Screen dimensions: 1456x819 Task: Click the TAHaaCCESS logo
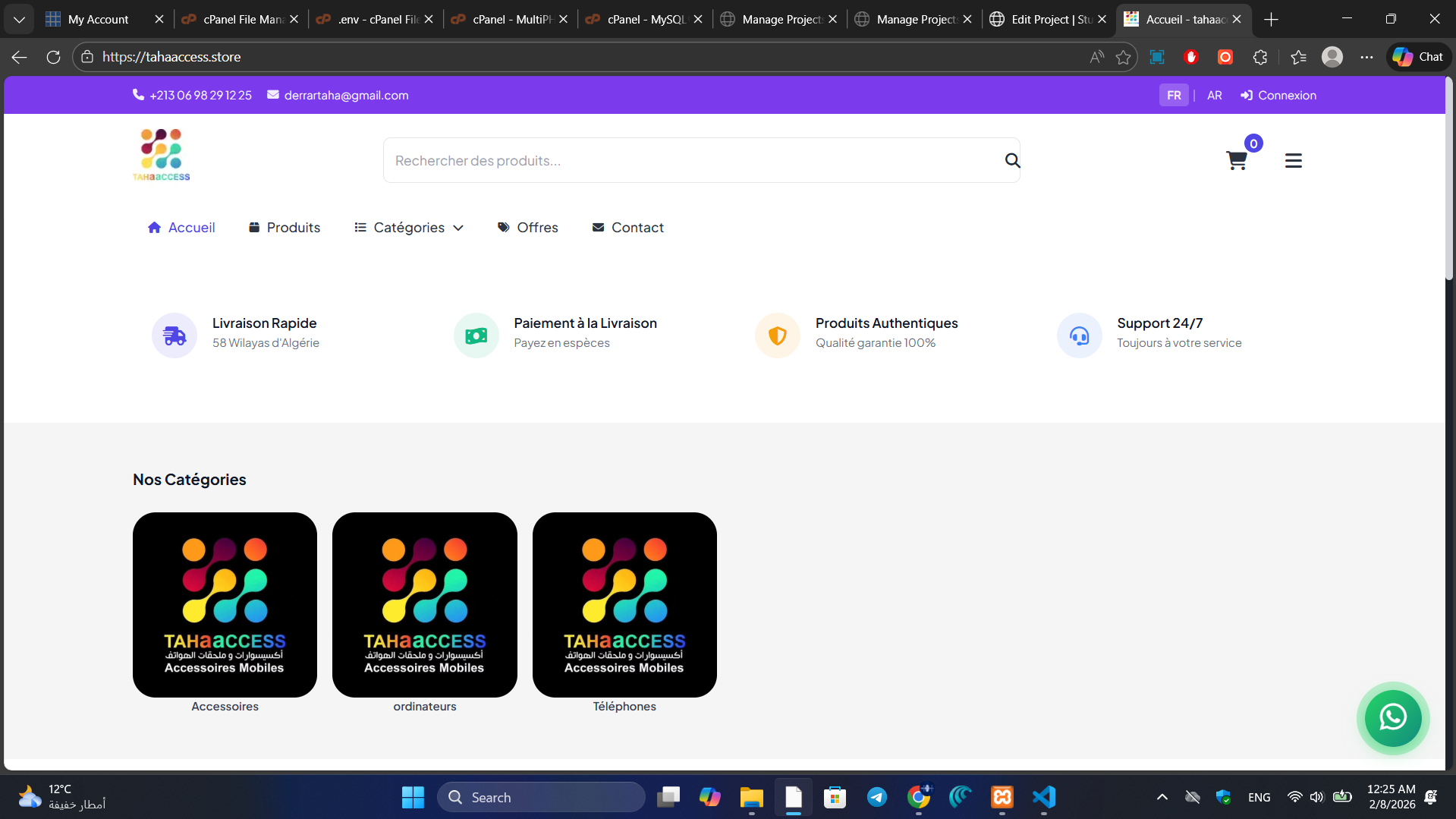click(x=160, y=154)
